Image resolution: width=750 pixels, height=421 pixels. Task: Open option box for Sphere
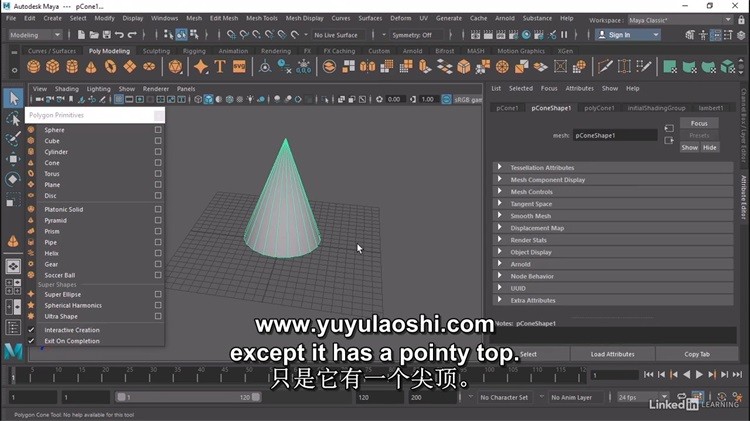point(158,130)
